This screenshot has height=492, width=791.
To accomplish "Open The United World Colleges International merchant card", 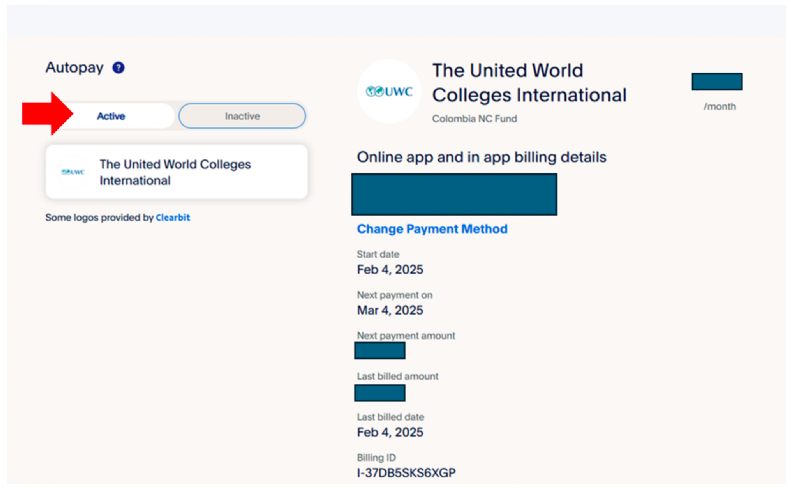I will (x=177, y=172).
